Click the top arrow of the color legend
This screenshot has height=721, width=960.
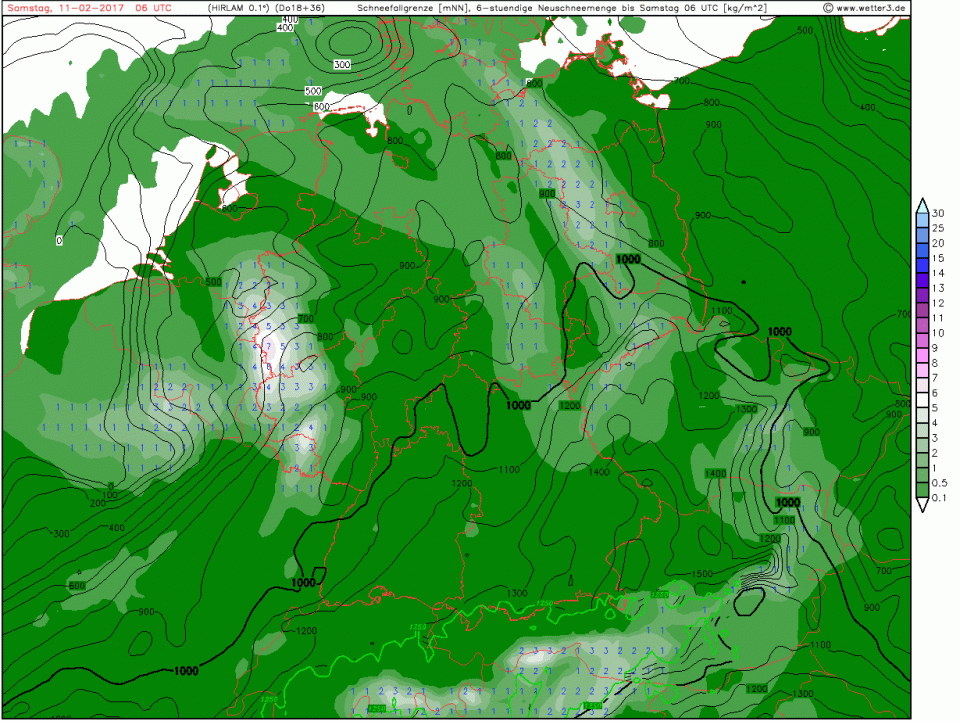922,204
